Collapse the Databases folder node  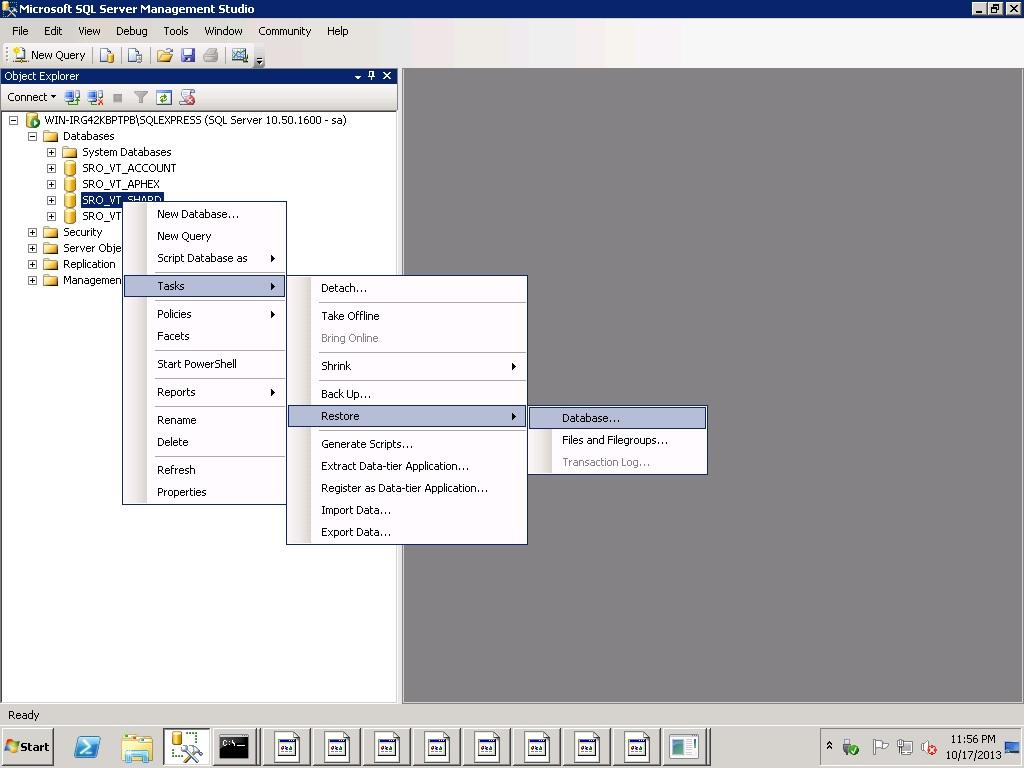32,136
